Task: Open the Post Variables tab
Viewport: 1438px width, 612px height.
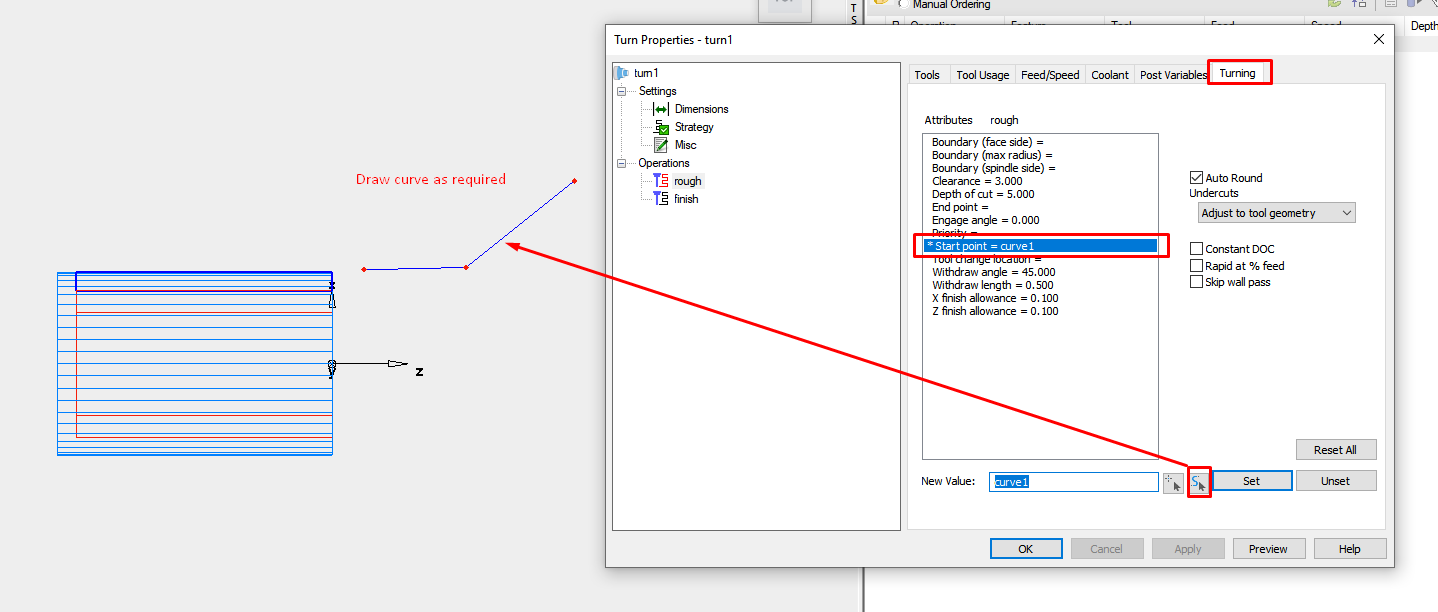Action: pos(1172,73)
